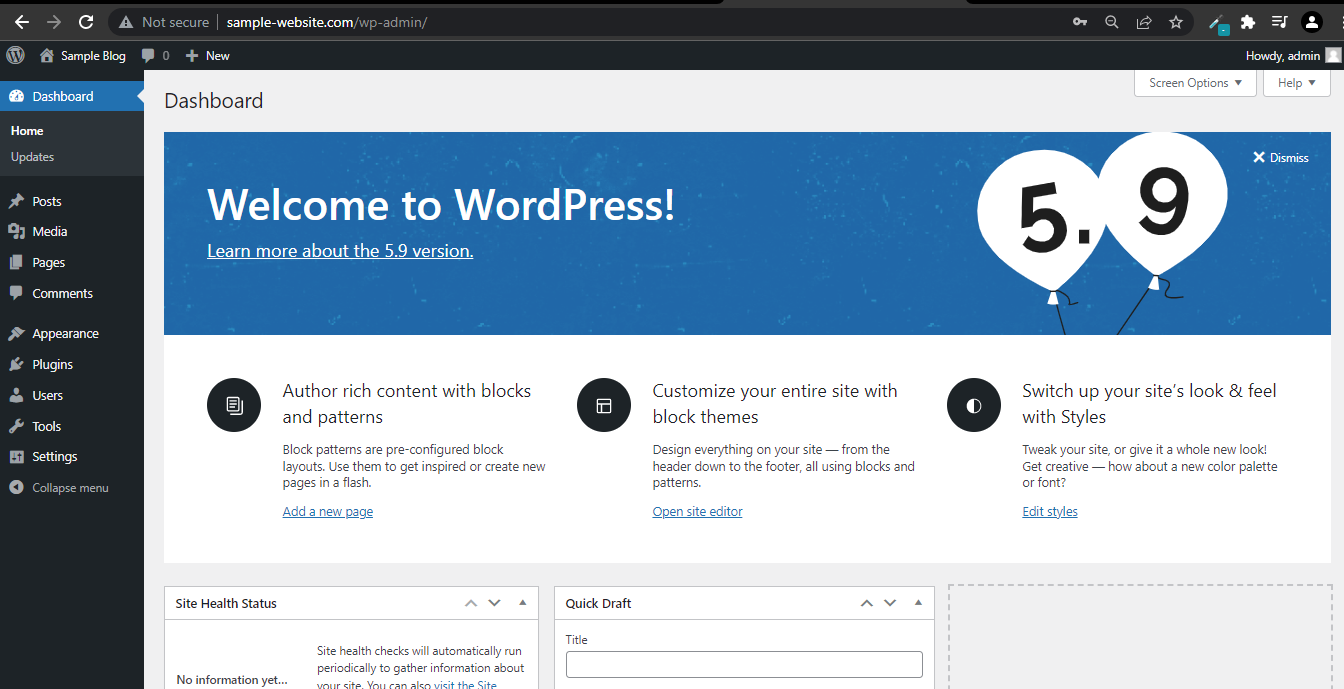The image size is (1344, 689).
Task: Dismiss the Welcome to WordPress banner
Action: 1281,157
